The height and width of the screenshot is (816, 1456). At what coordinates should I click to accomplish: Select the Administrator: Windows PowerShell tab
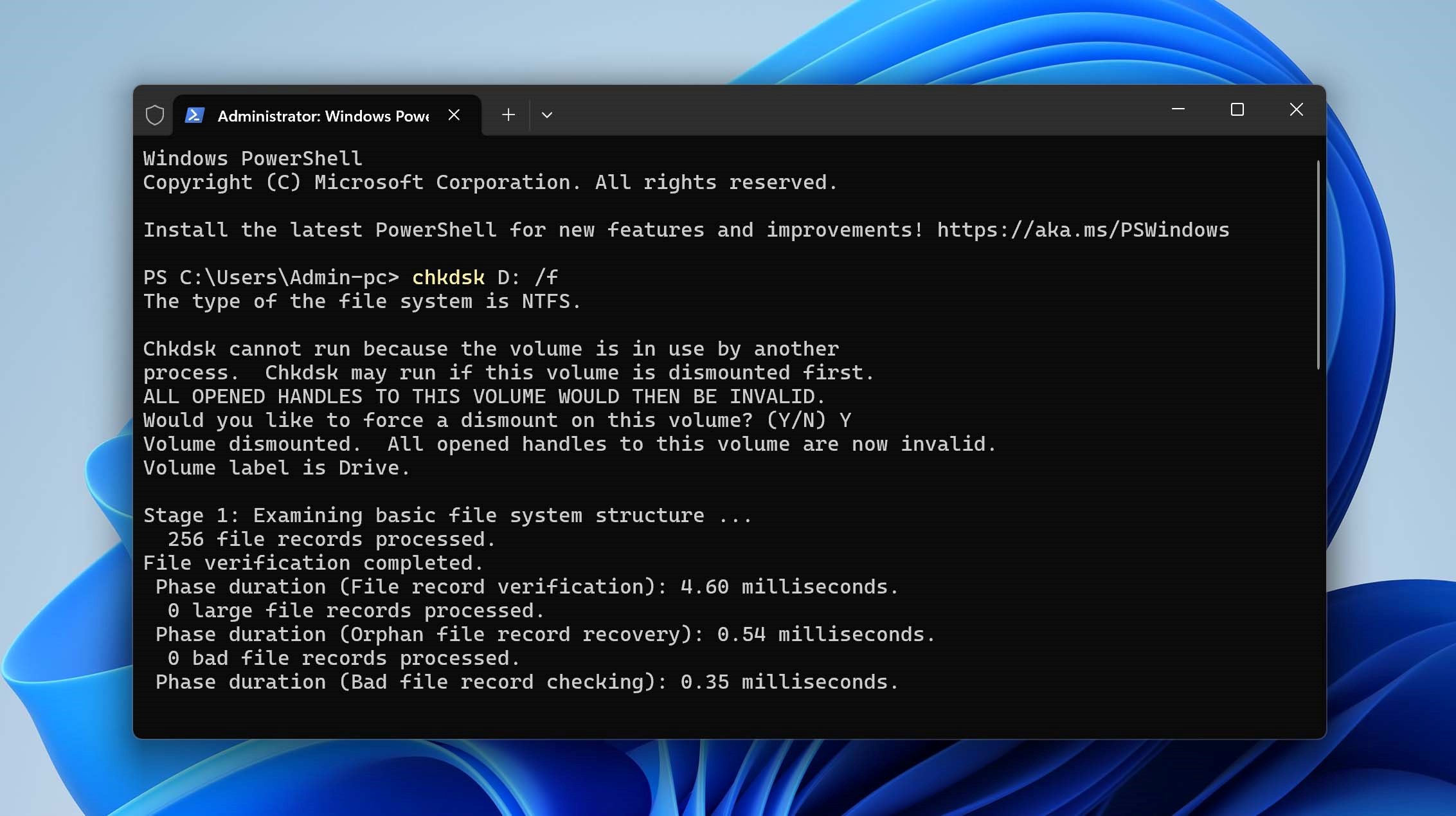[x=327, y=115]
